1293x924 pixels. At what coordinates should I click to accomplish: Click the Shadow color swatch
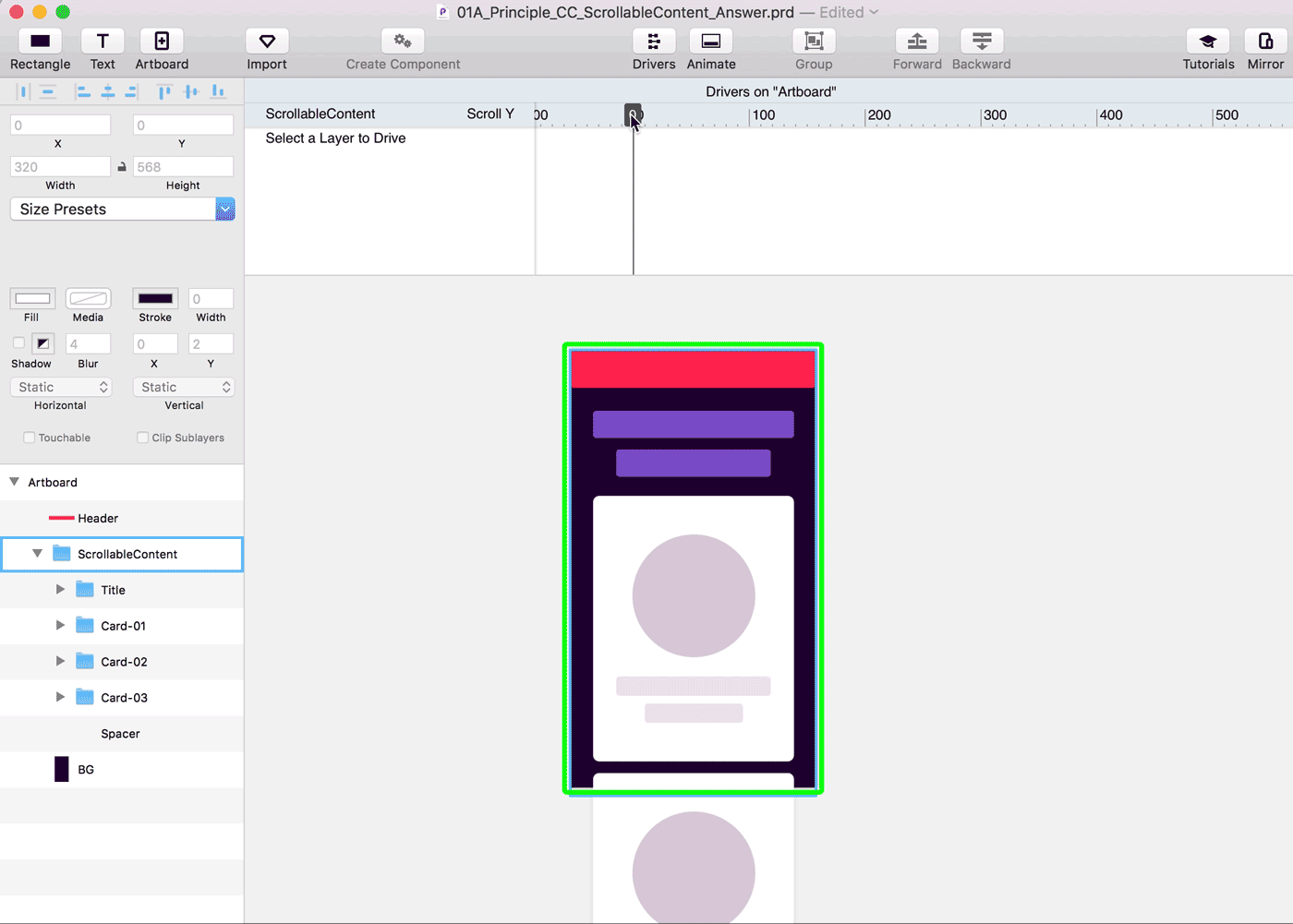42,343
